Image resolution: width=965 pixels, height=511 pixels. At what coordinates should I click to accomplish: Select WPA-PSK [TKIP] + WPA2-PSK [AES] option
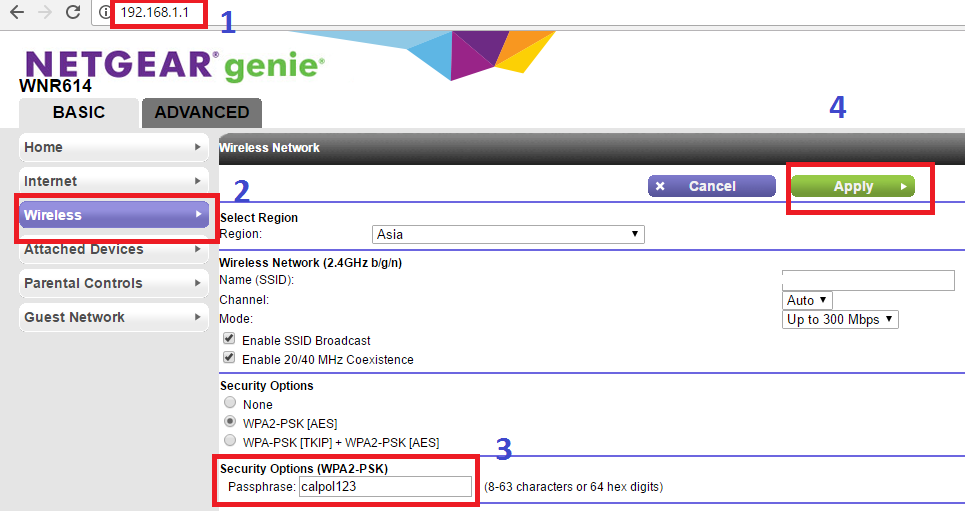point(230,441)
